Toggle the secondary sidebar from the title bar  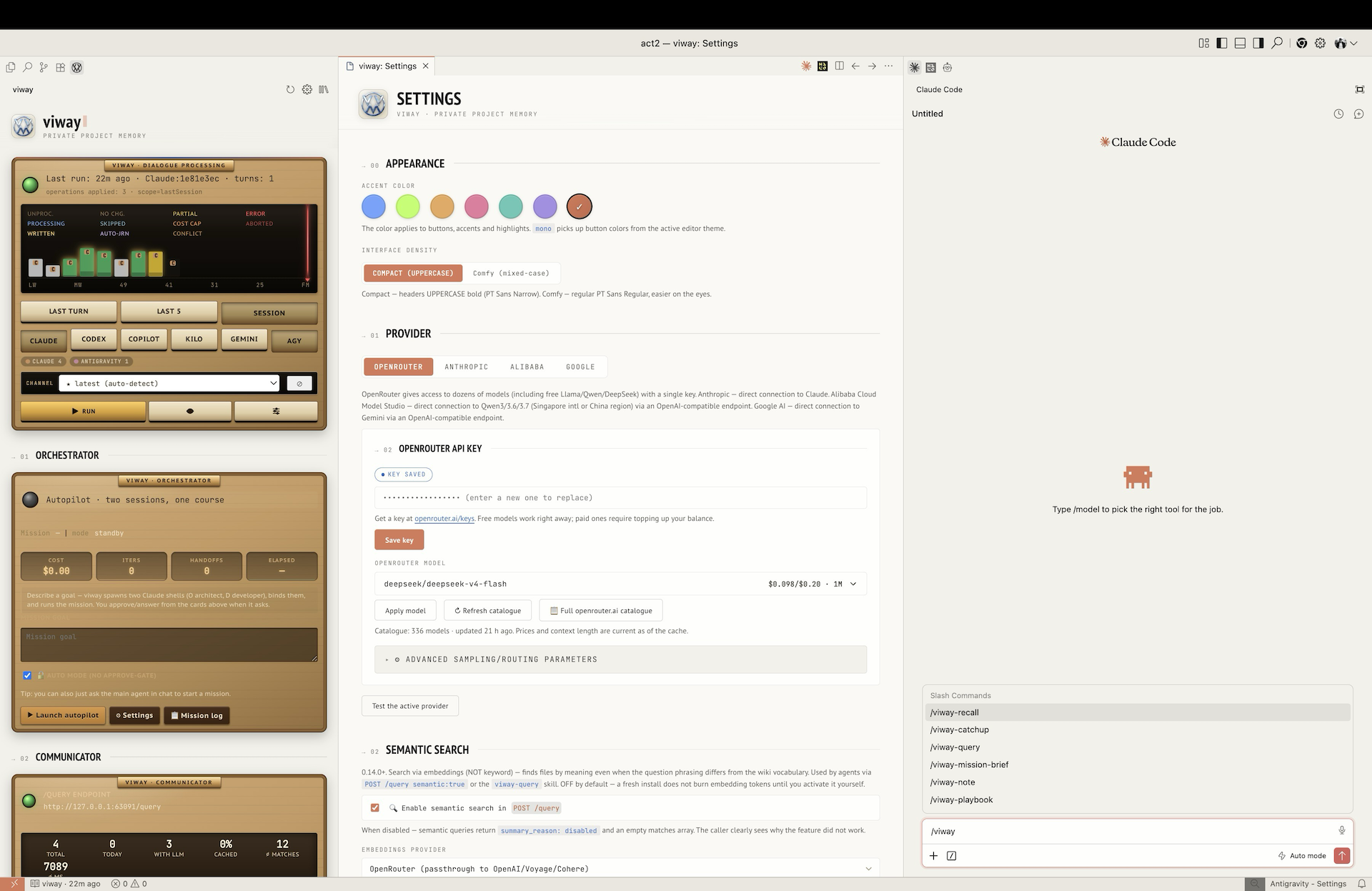click(1258, 43)
